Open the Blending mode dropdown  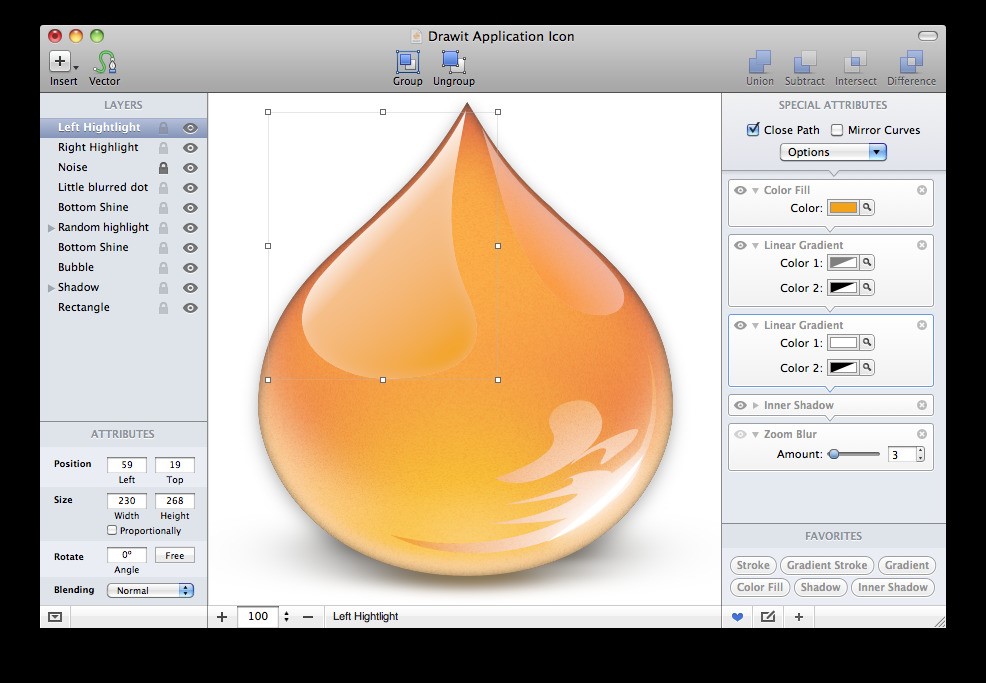[x=150, y=591]
